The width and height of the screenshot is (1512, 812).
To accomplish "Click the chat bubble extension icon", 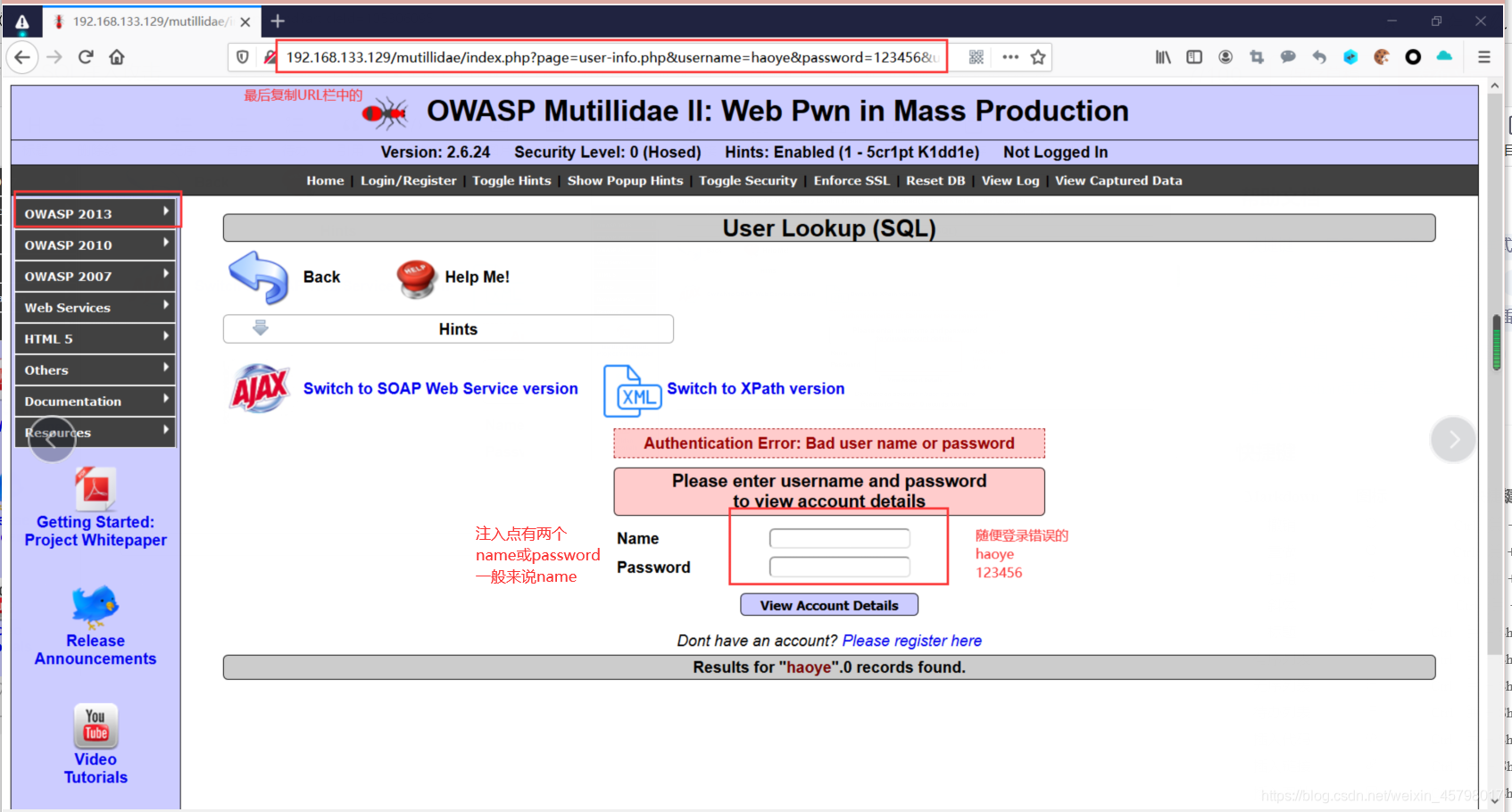I will 1288,57.
